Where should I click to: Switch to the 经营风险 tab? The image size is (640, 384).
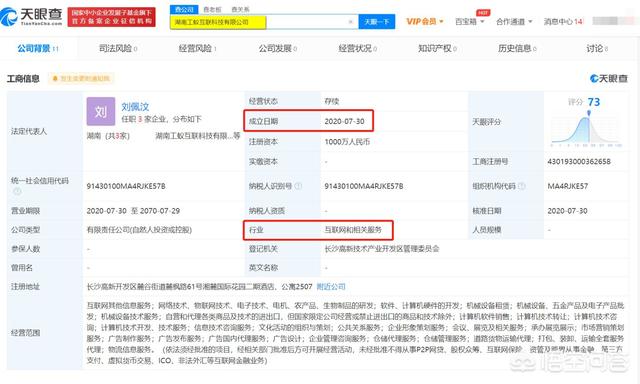(198, 49)
